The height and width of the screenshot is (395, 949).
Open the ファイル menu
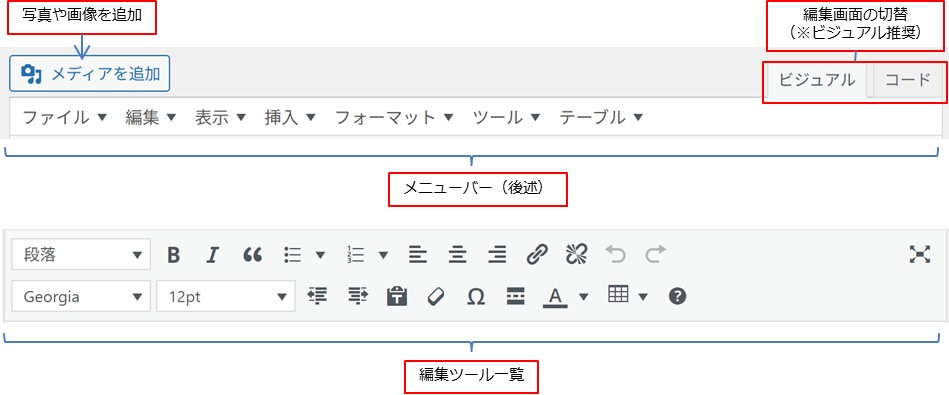(65, 117)
